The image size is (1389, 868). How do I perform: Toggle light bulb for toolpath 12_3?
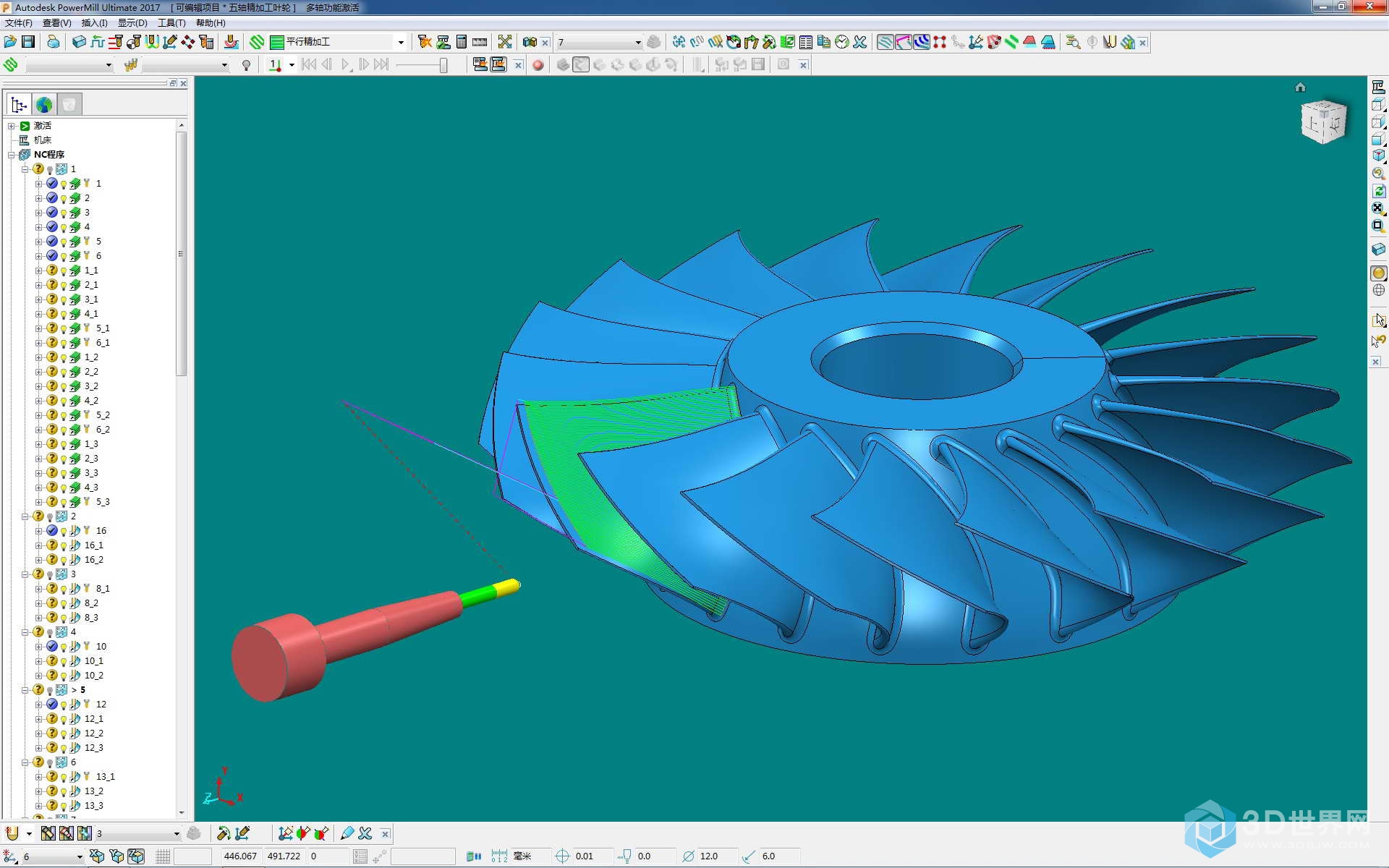click(64, 749)
